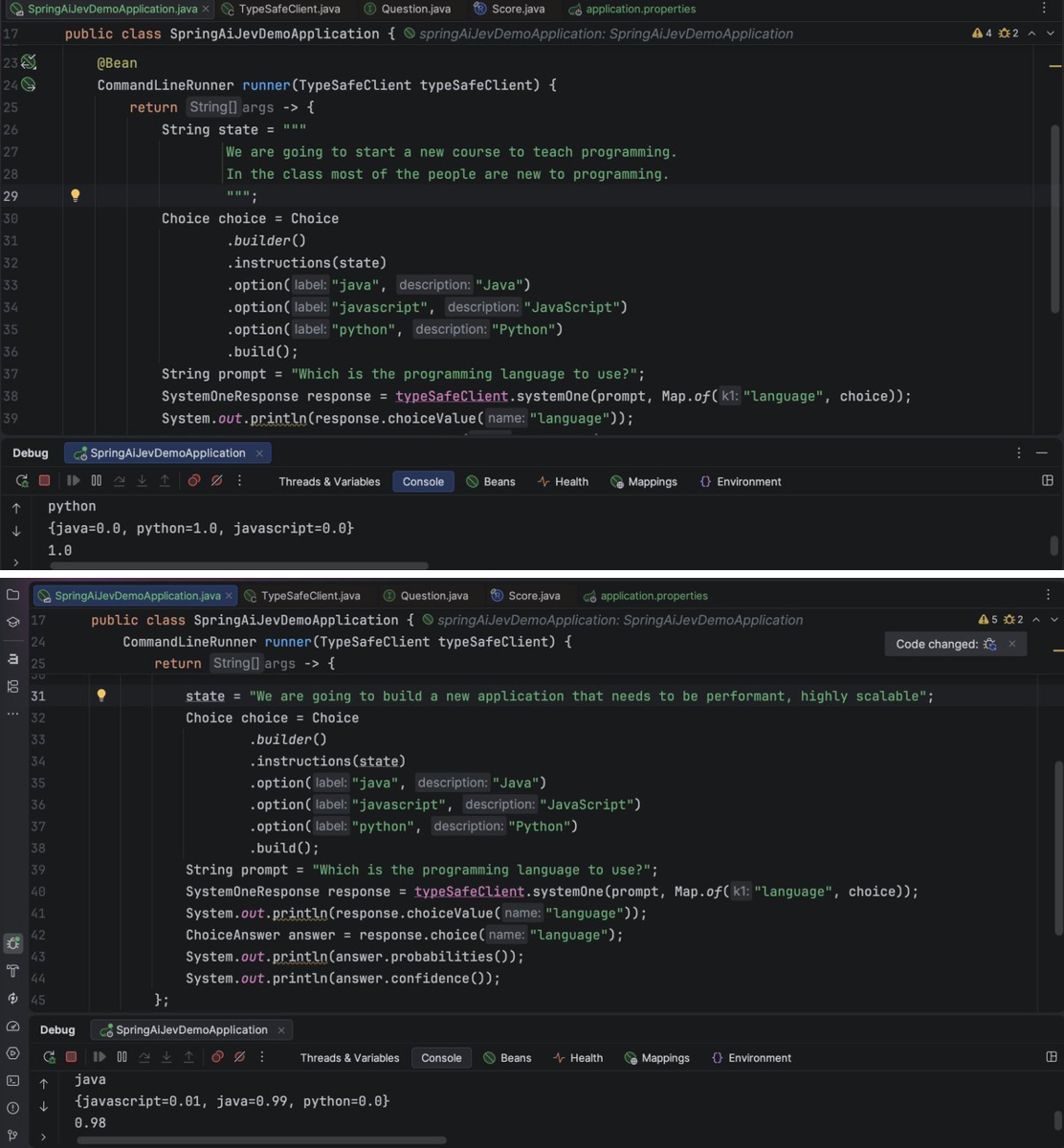Screen dimensions: 1064x1148
Task: Toggle Mute Breakpoints in the python-output debug toolbar
Action: pyautogui.click(x=217, y=481)
